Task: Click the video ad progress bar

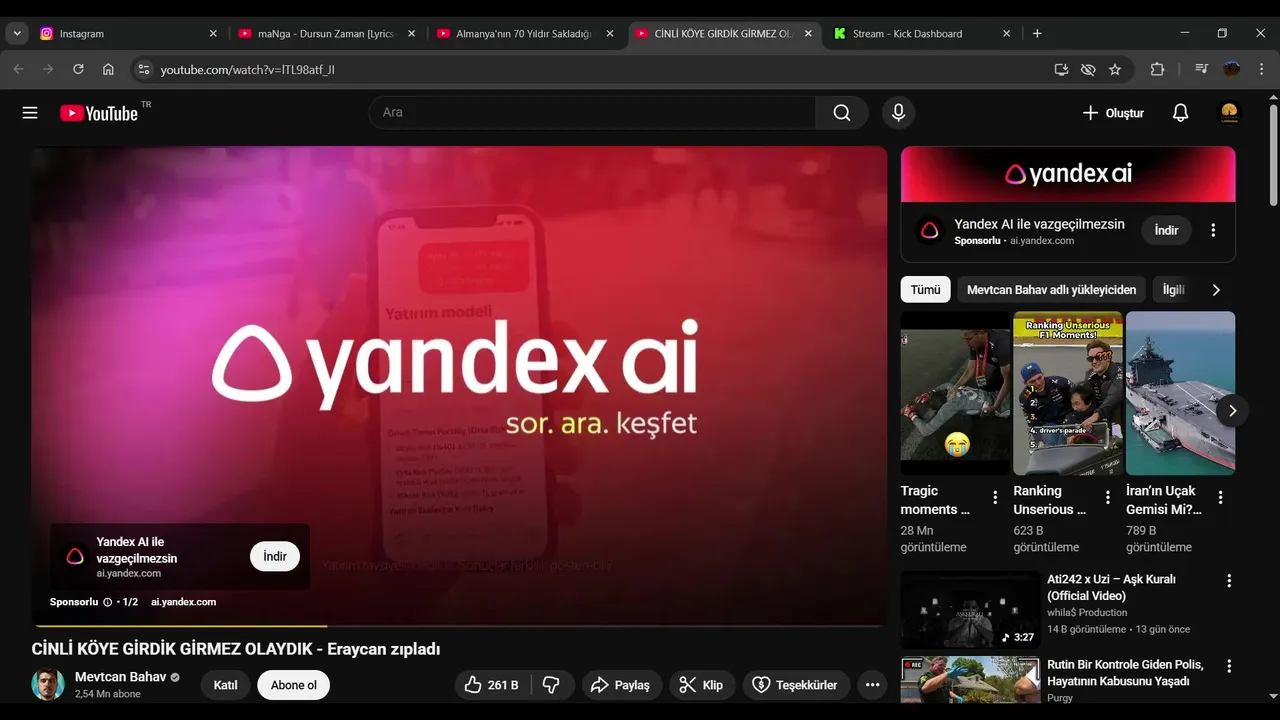Action: coord(459,627)
